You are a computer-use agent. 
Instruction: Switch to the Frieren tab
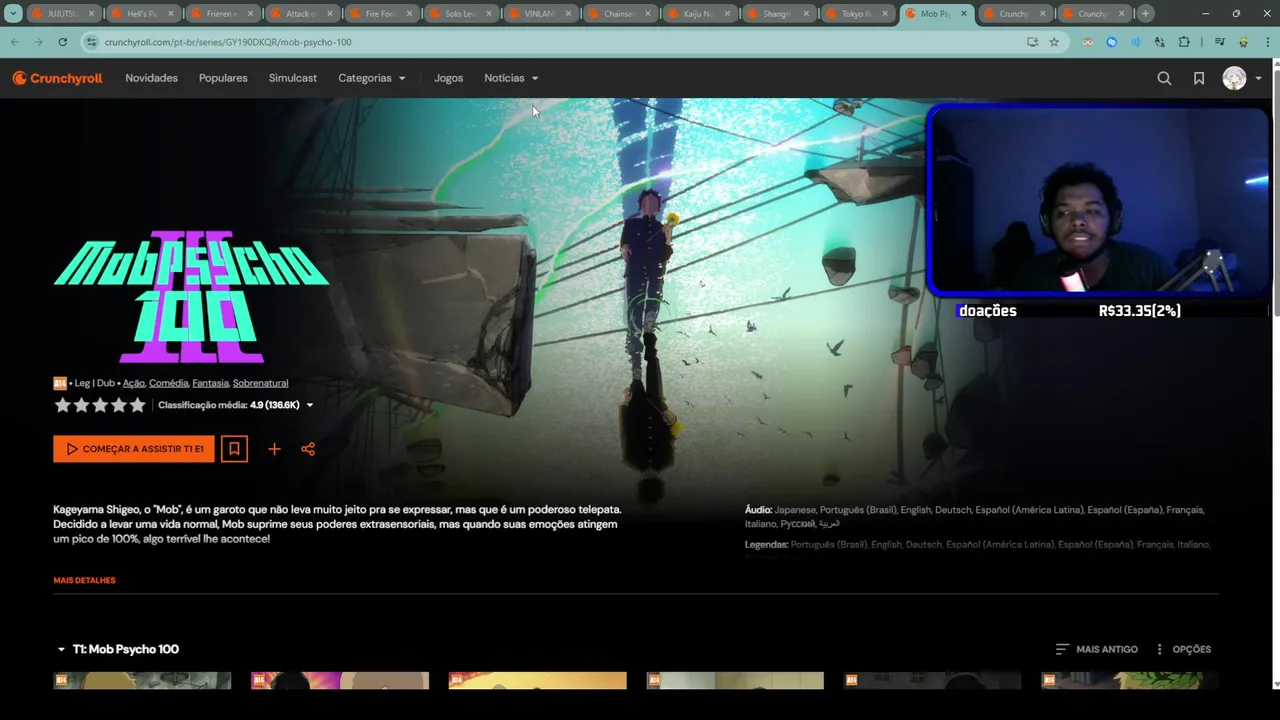point(222,14)
